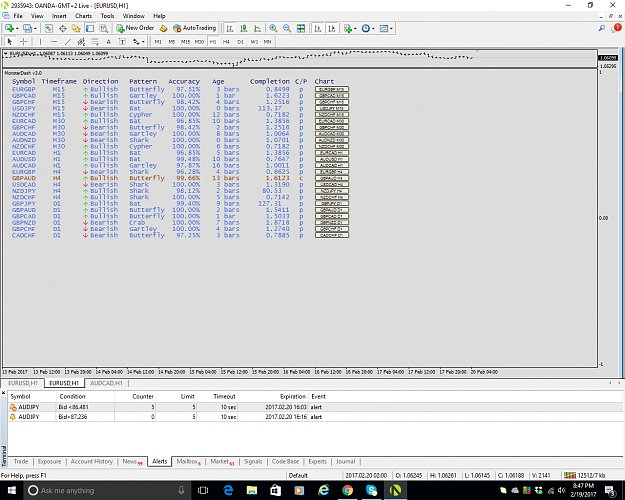Expand the Profiles dropdown arrow
Screen dimensions: 625x500
point(35,29)
